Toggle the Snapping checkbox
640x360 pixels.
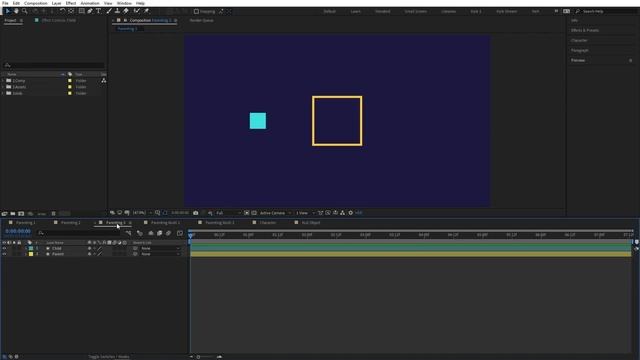tap(196, 11)
